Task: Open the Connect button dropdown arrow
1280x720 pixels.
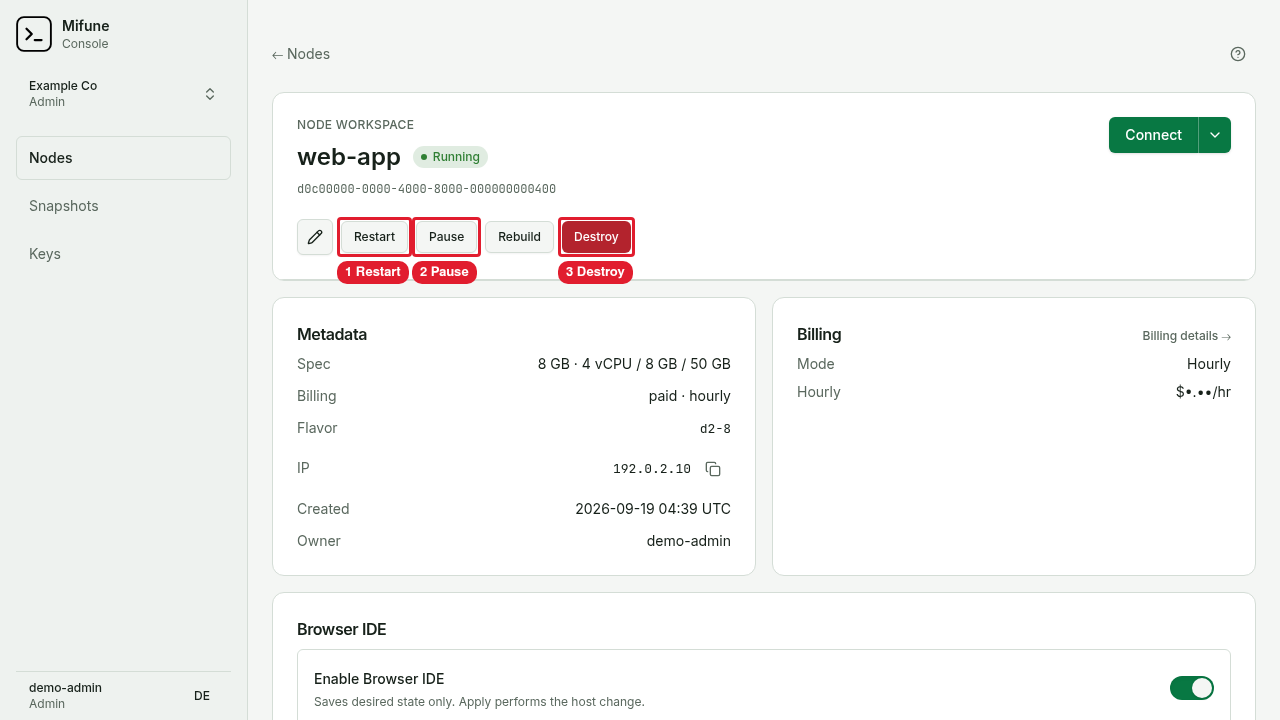Action: [1215, 135]
